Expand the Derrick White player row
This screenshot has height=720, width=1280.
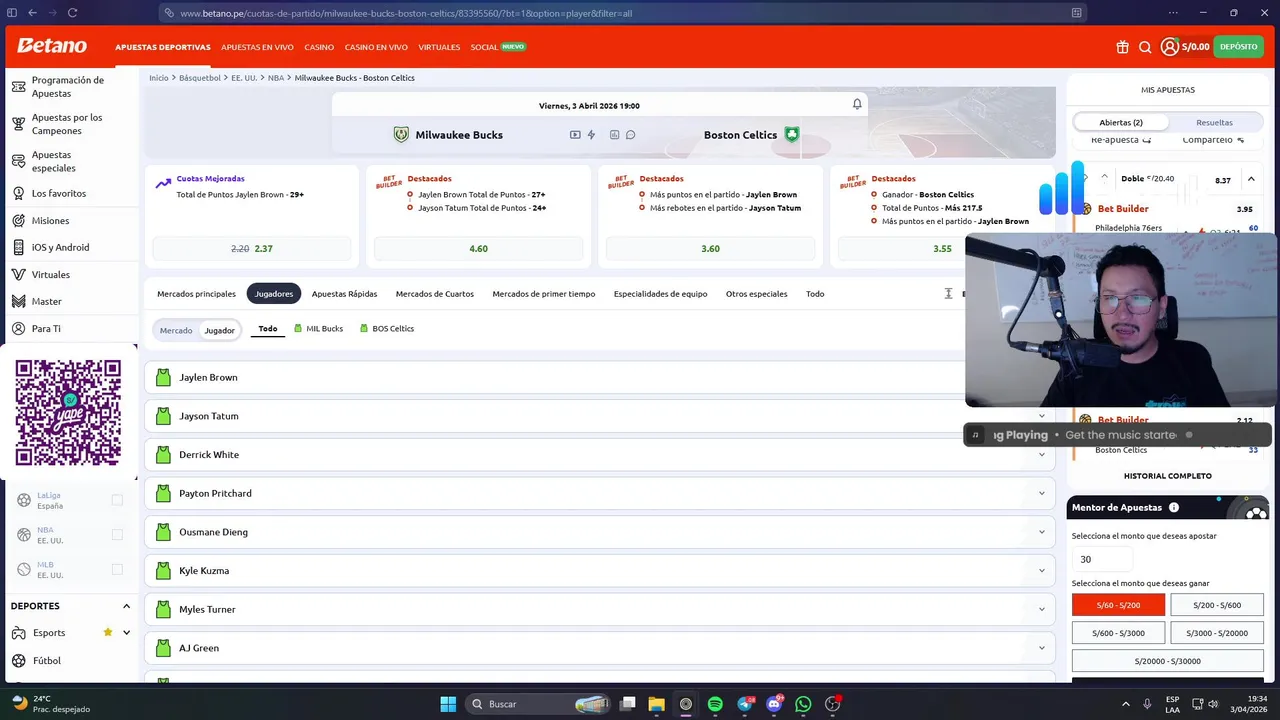(x=600, y=455)
